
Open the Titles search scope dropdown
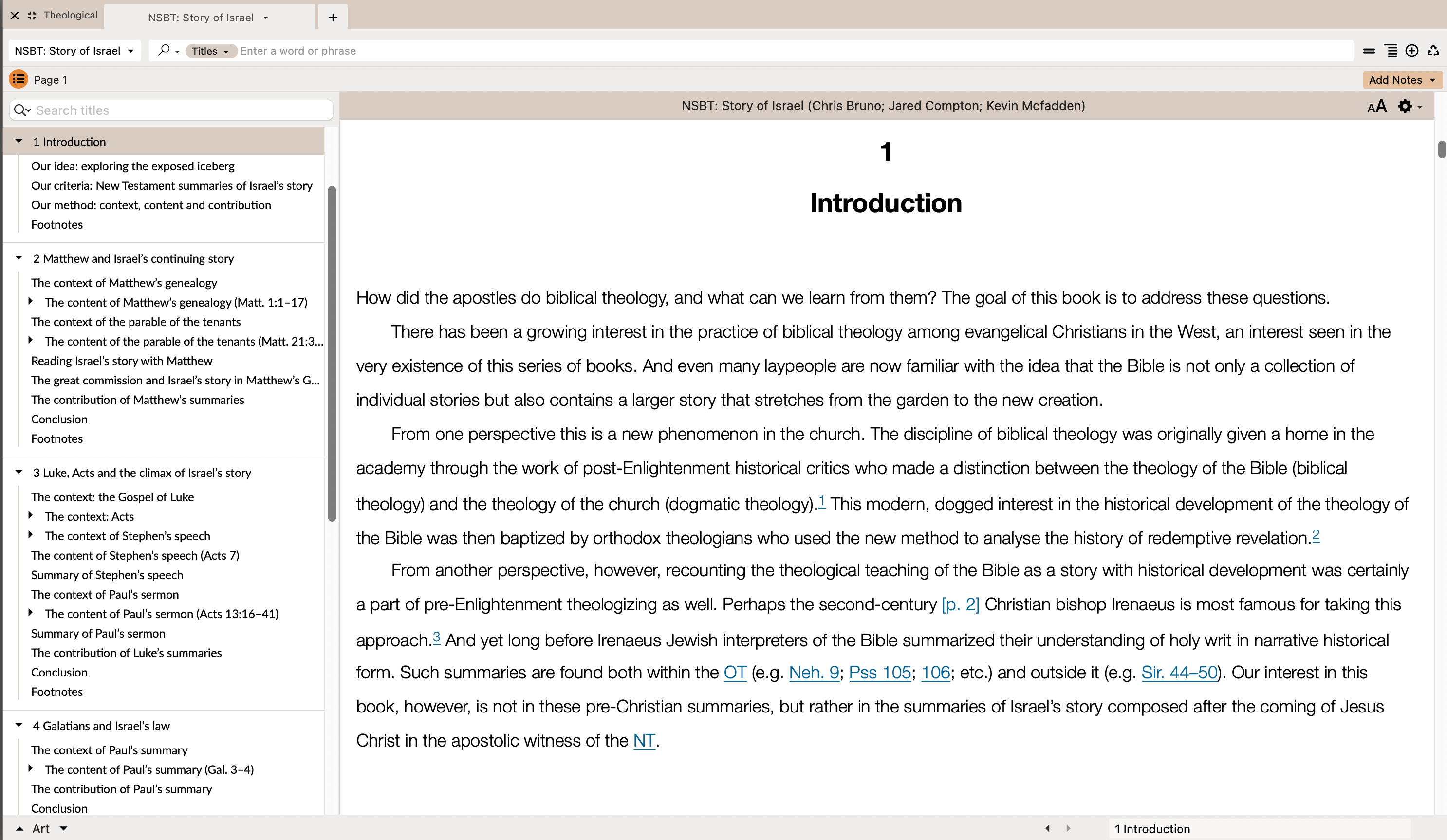pyautogui.click(x=210, y=51)
